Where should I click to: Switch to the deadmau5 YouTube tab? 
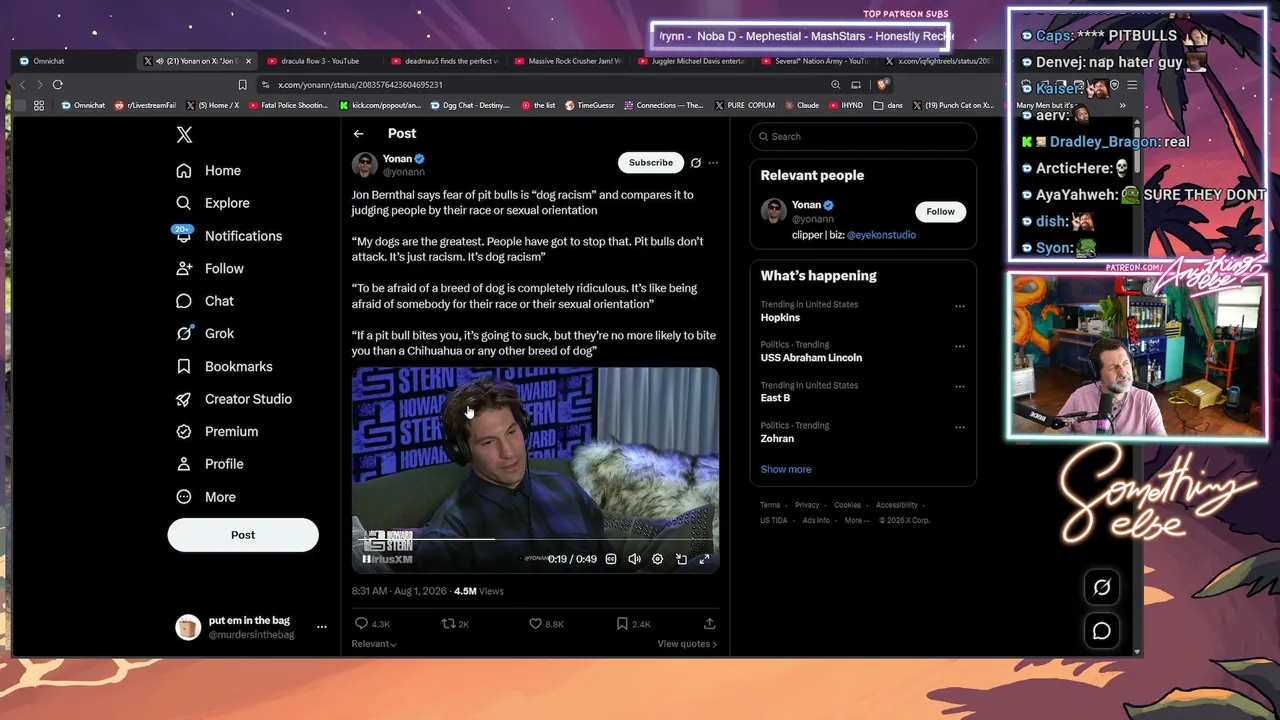[444, 61]
